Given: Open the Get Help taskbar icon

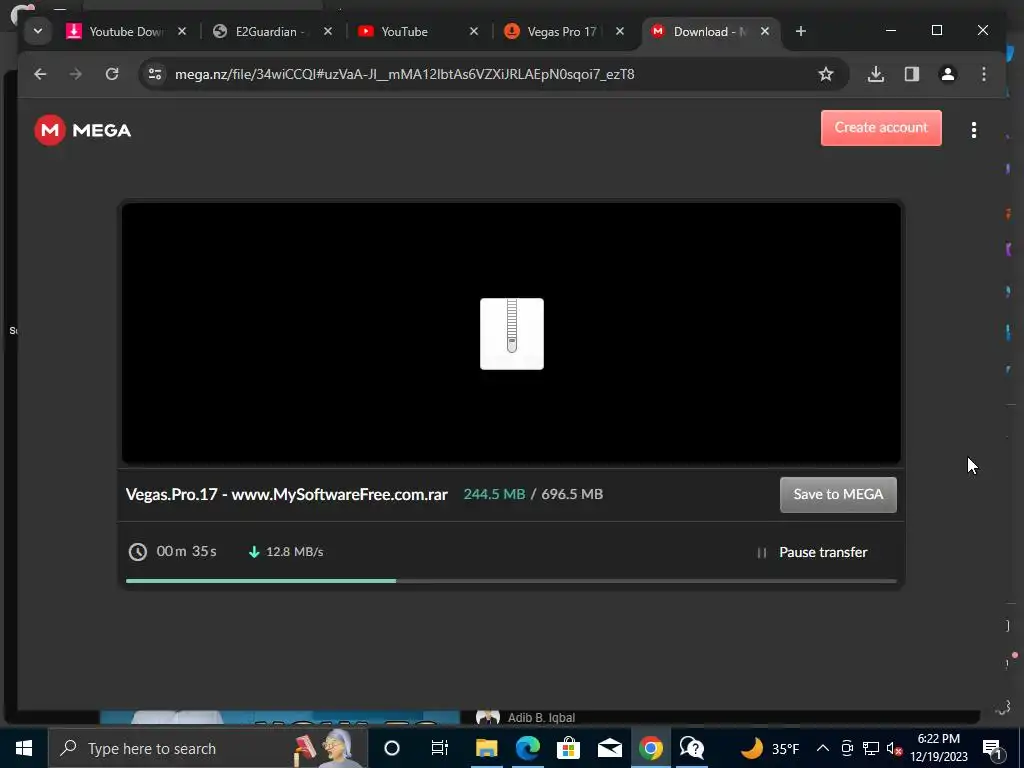Looking at the screenshot, I should click(x=692, y=748).
